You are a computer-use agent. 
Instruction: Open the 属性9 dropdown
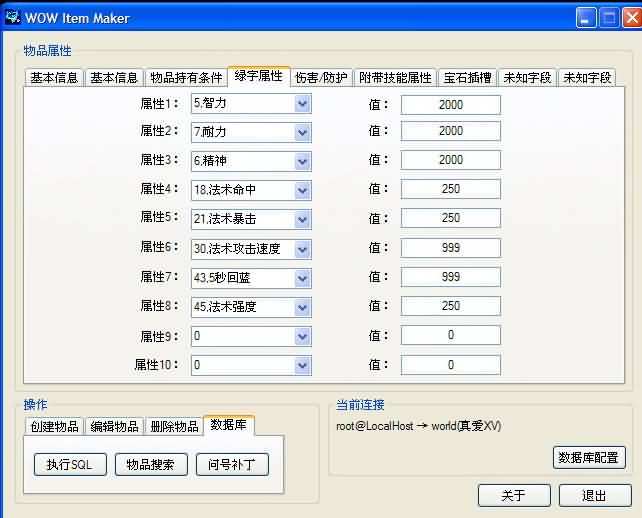[x=303, y=336]
